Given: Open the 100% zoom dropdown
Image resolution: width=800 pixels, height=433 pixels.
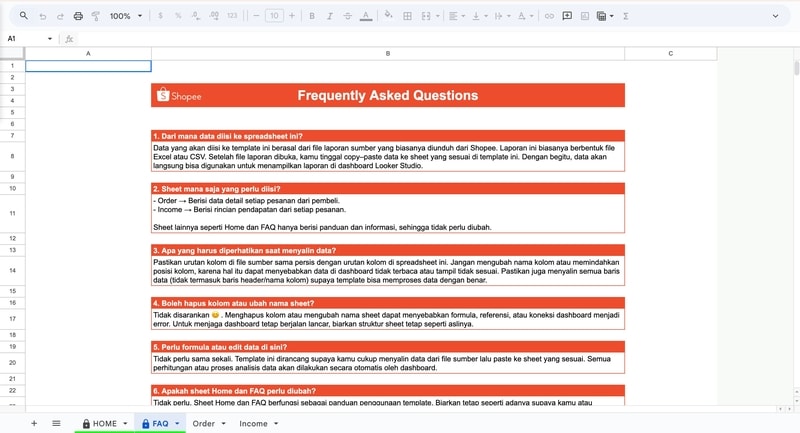Looking at the screenshot, I should (x=125, y=16).
